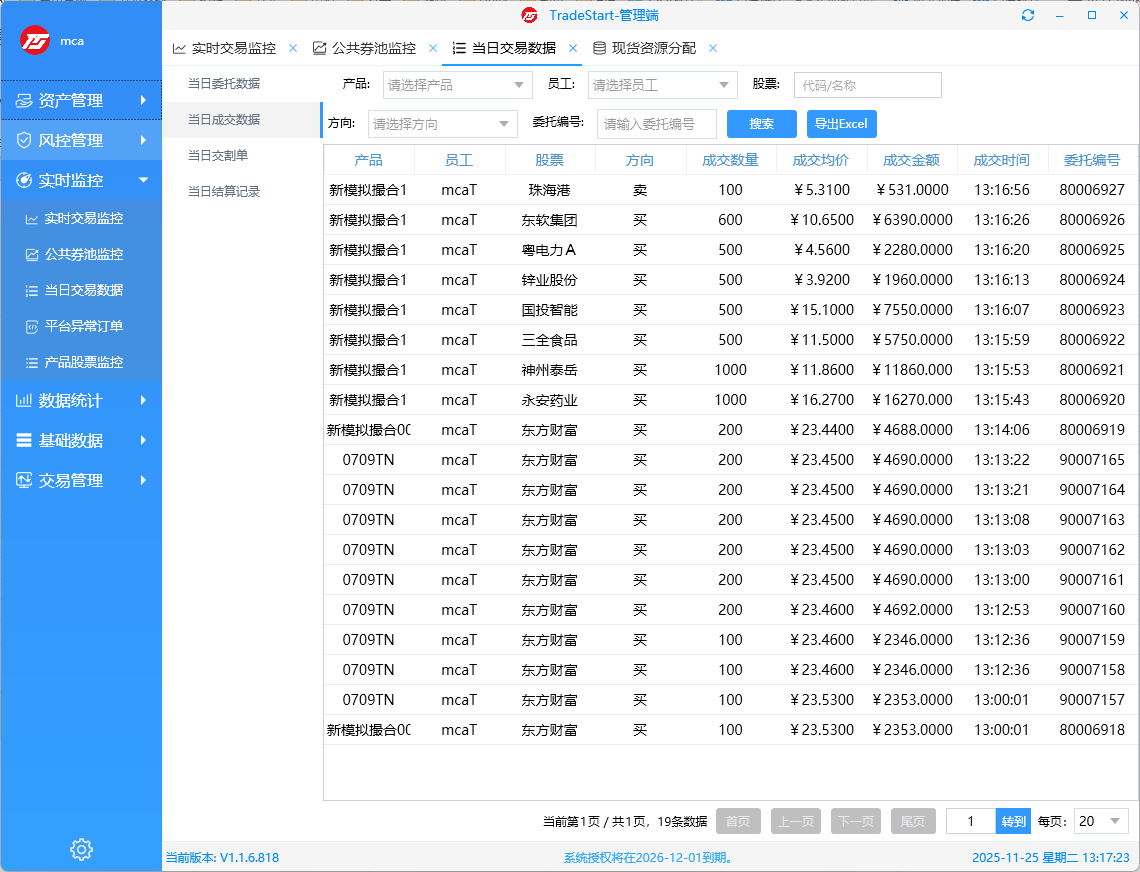This screenshot has height=872, width=1140.
Task: Click the refresh icon in the title bar
Action: [1028, 15]
